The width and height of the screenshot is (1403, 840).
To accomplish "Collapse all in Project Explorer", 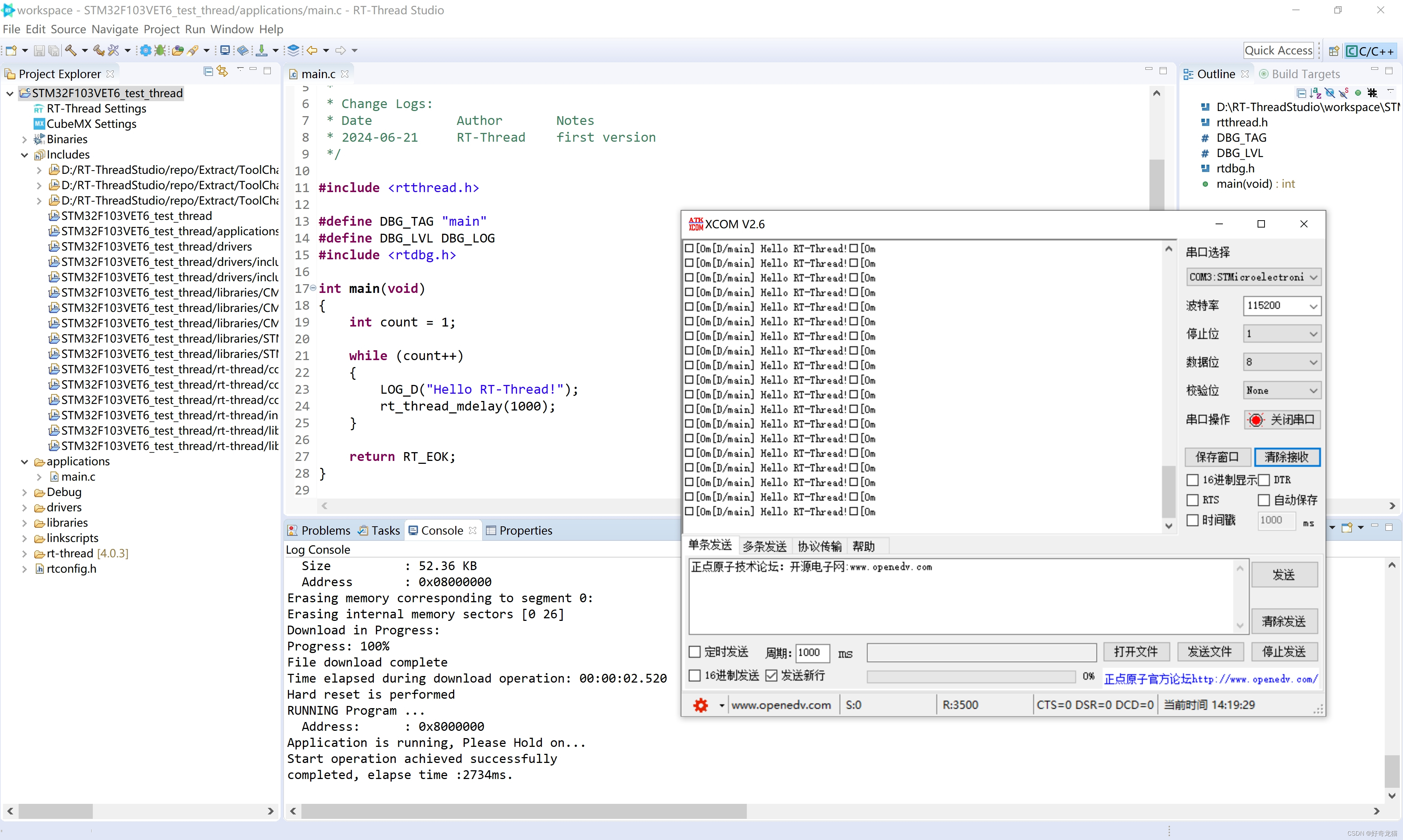I will tap(208, 71).
